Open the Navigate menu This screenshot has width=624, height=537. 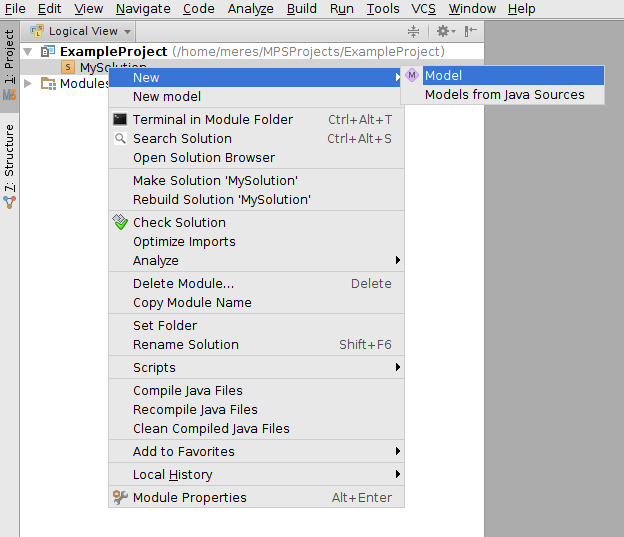(143, 8)
